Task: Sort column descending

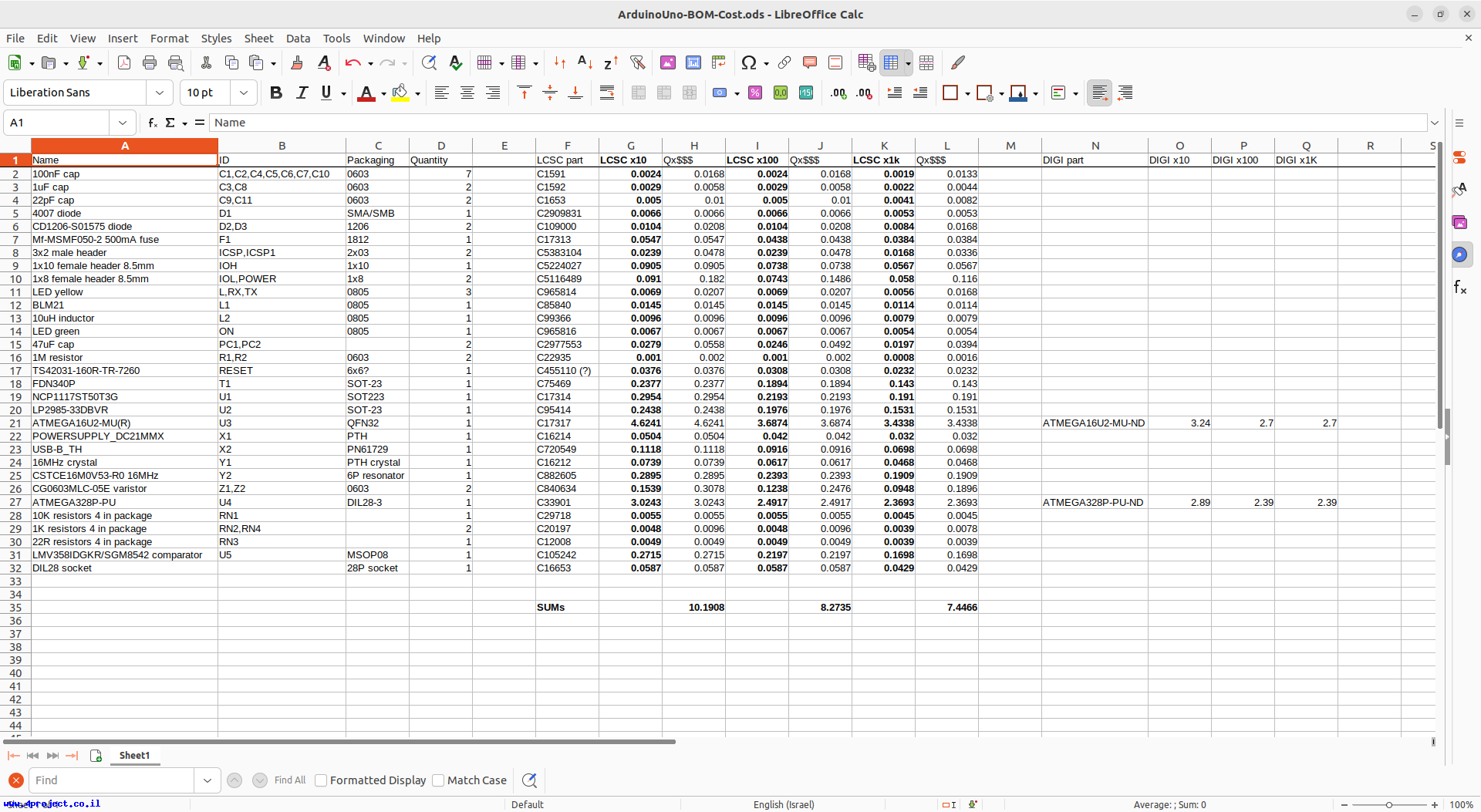Action: tap(611, 63)
